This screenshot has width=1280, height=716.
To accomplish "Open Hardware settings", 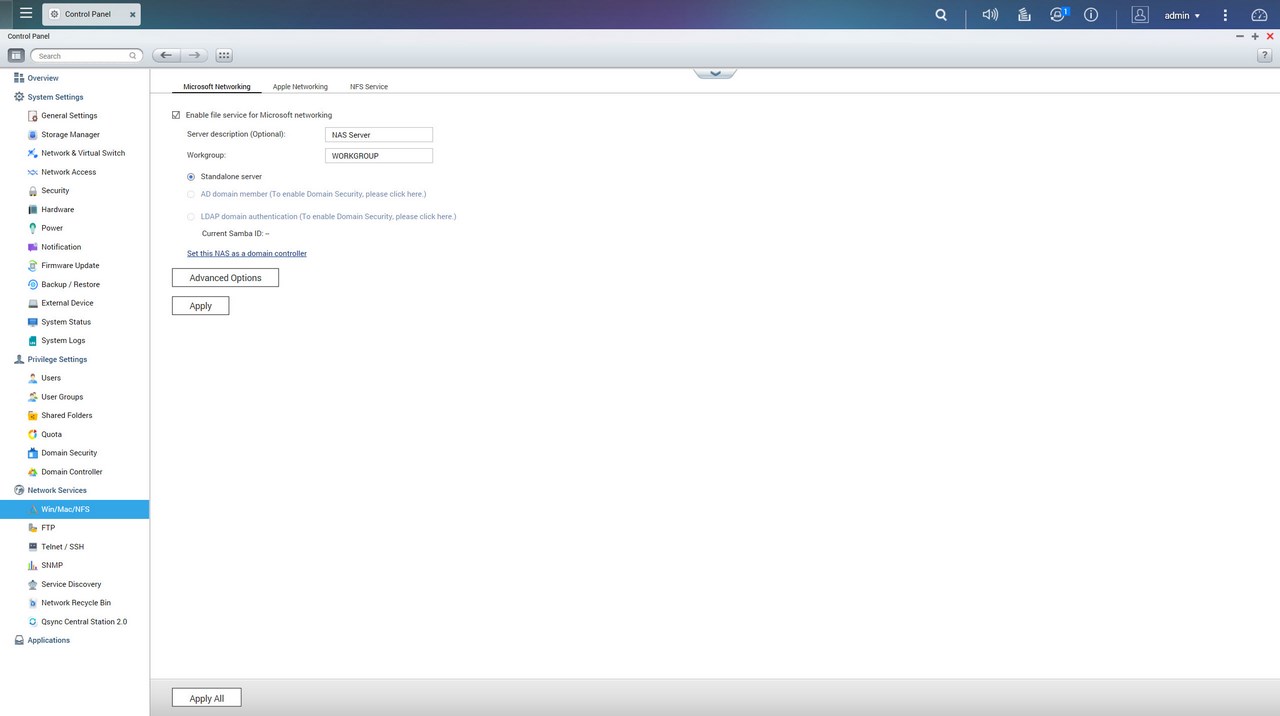I will tap(57, 209).
